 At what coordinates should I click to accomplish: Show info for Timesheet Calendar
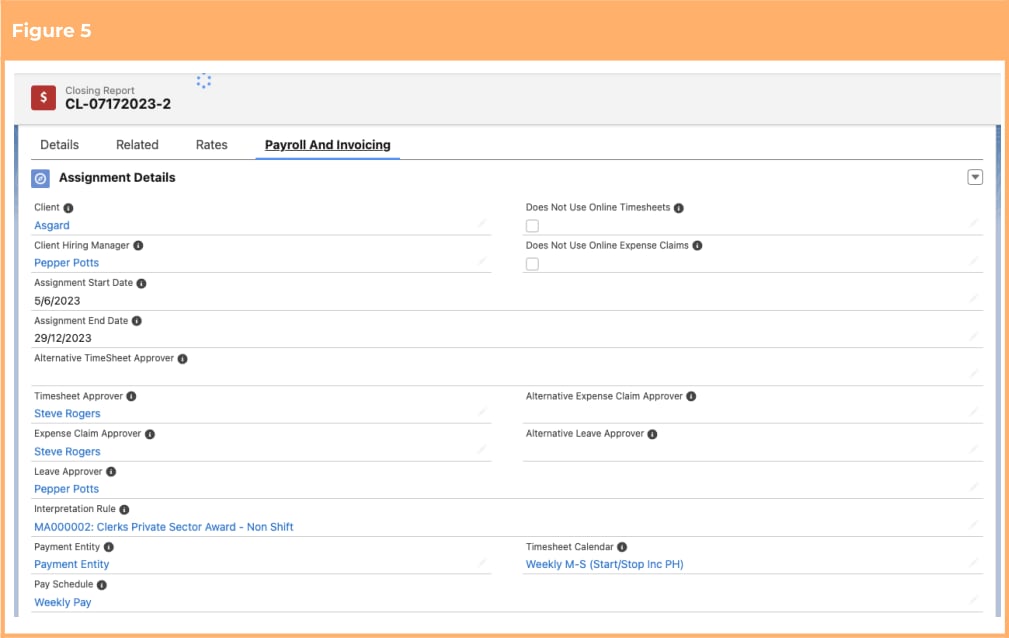(x=622, y=547)
